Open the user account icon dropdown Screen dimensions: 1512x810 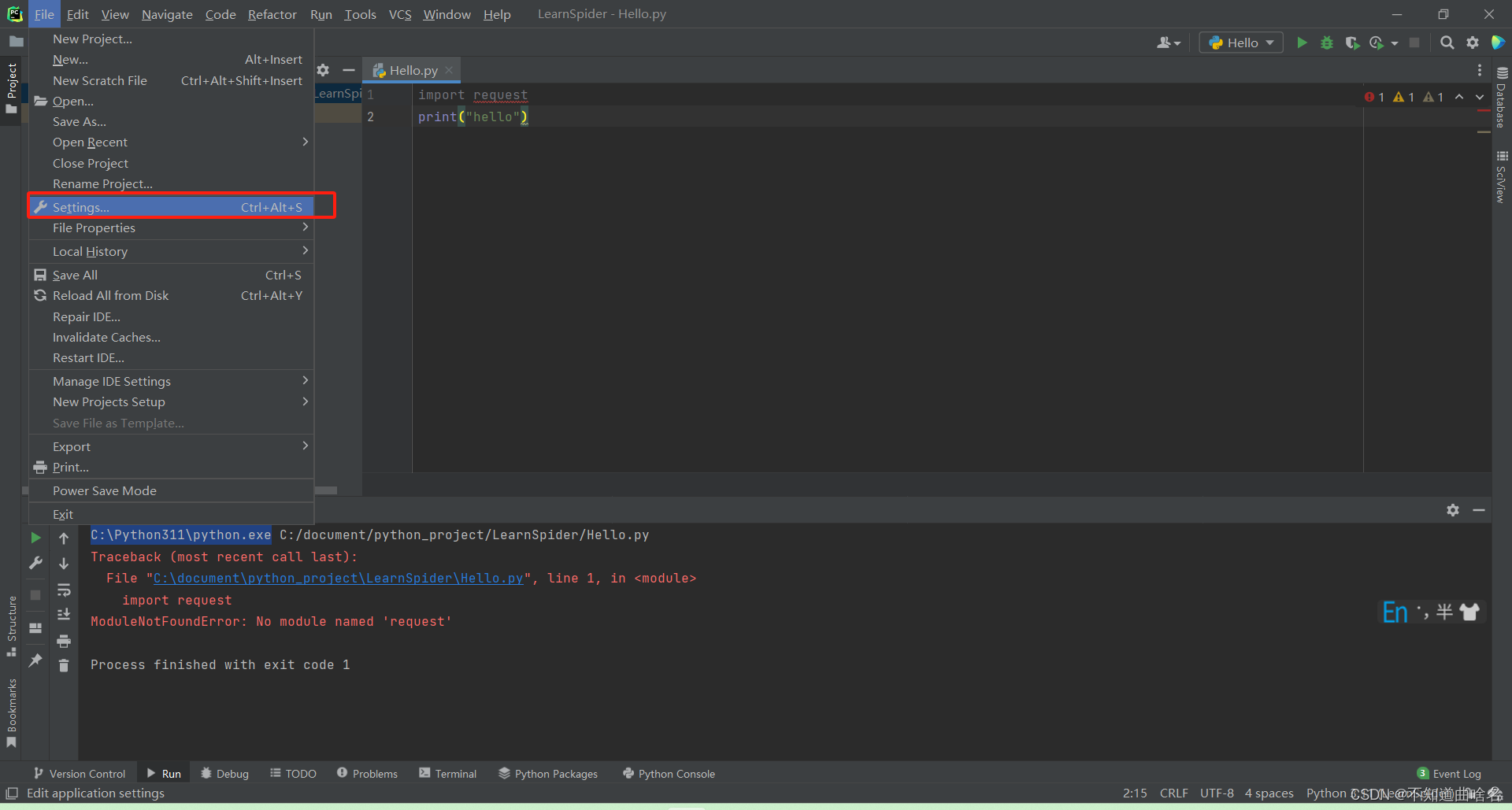coord(1169,43)
